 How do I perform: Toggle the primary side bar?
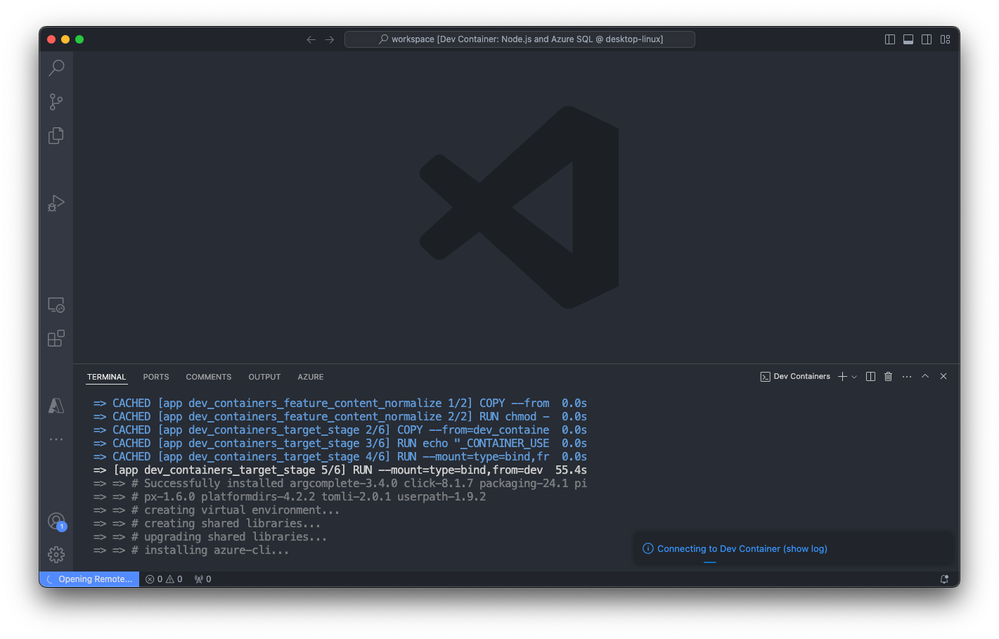[890, 39]
